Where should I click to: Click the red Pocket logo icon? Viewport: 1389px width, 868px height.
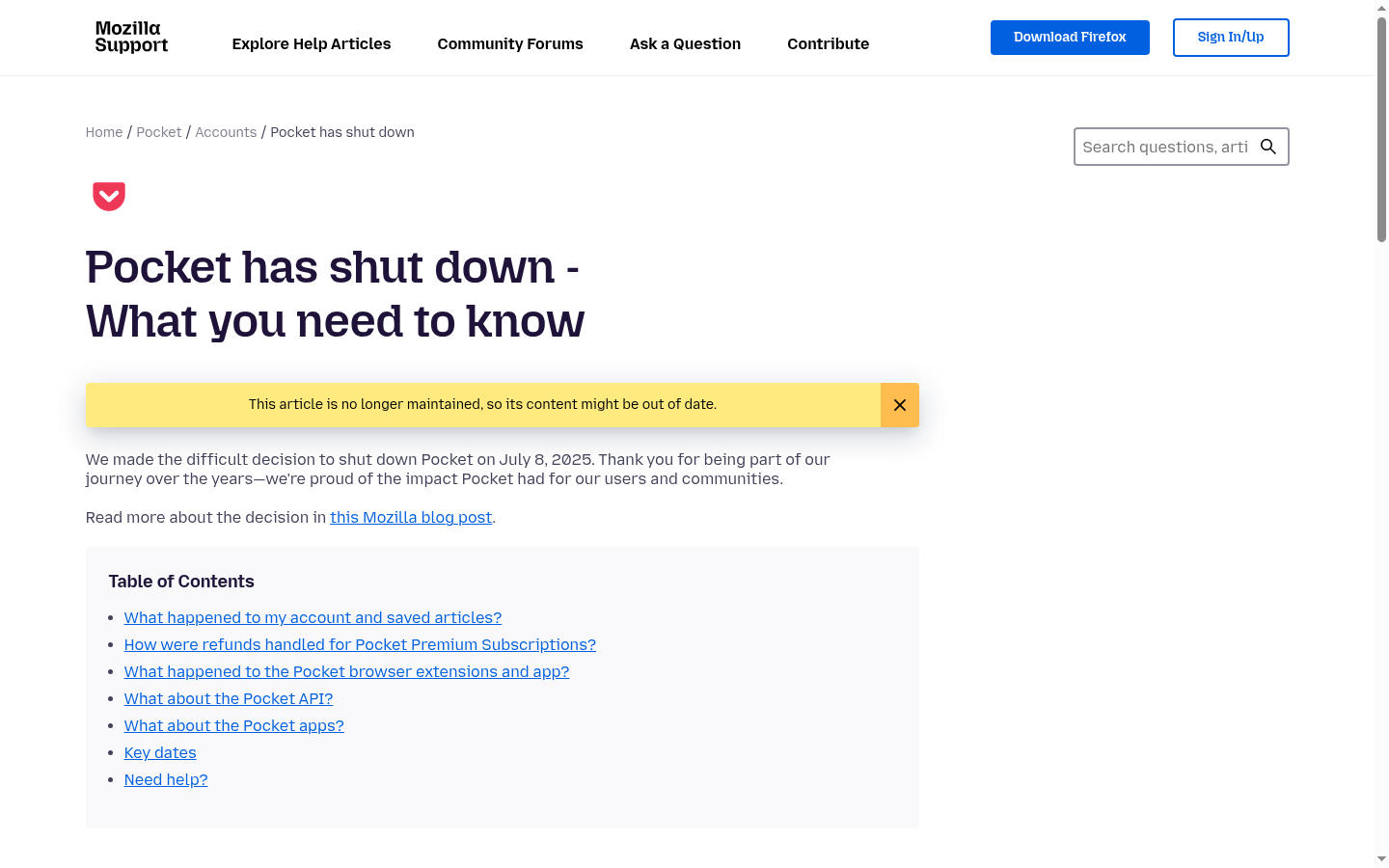pyautogui.click(x=109, y=196)
